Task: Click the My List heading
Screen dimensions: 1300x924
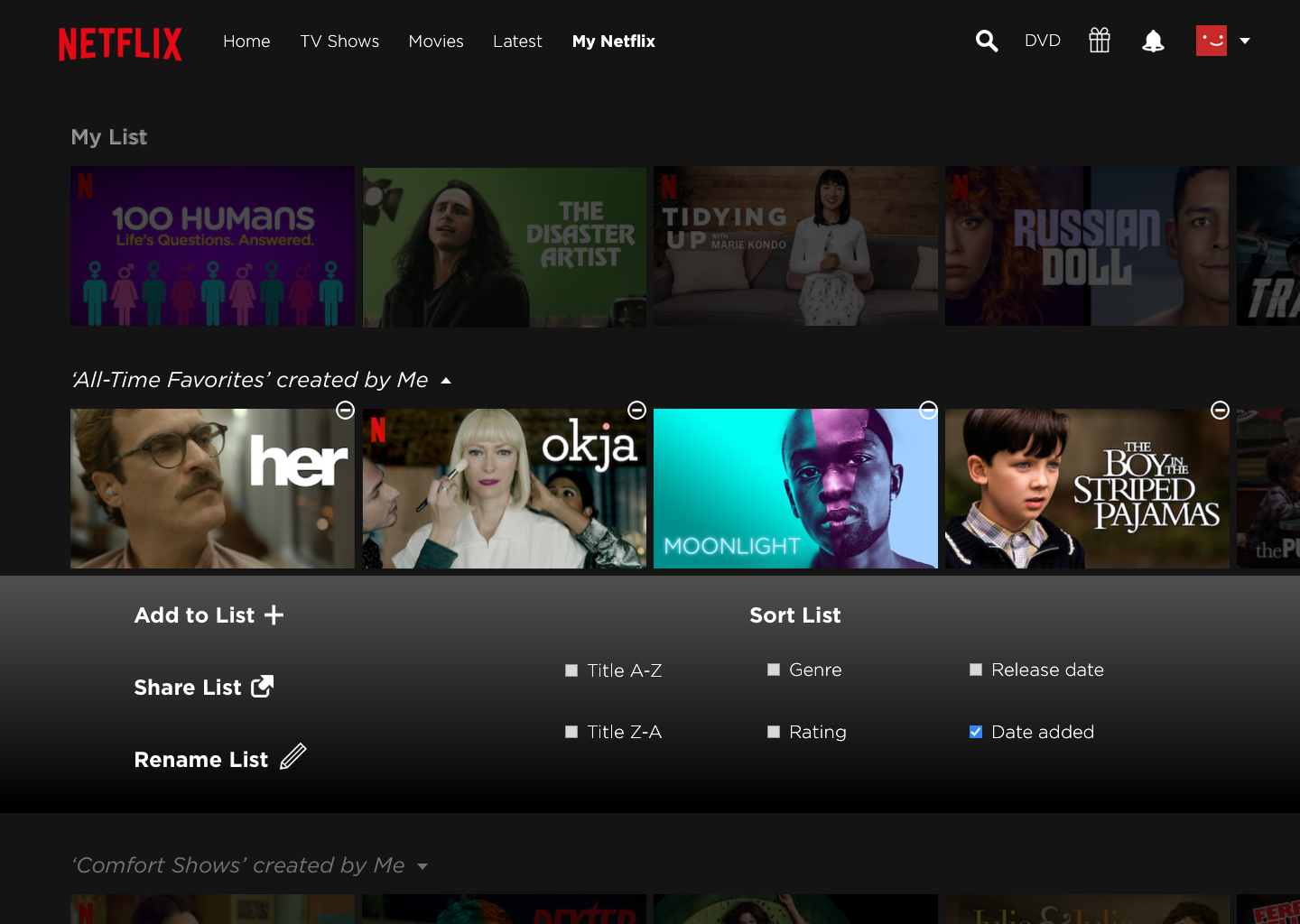Action: [x=109, y=137]
